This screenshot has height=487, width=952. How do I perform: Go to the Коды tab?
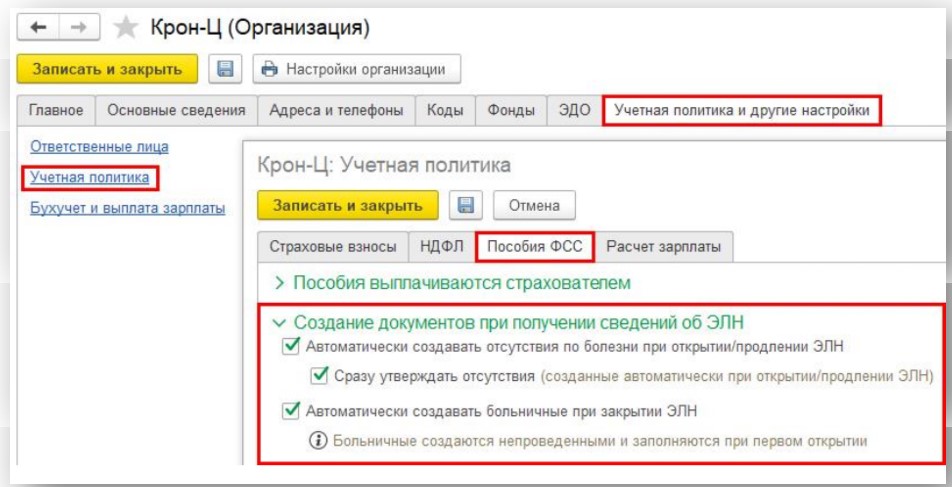pos(444,109)
